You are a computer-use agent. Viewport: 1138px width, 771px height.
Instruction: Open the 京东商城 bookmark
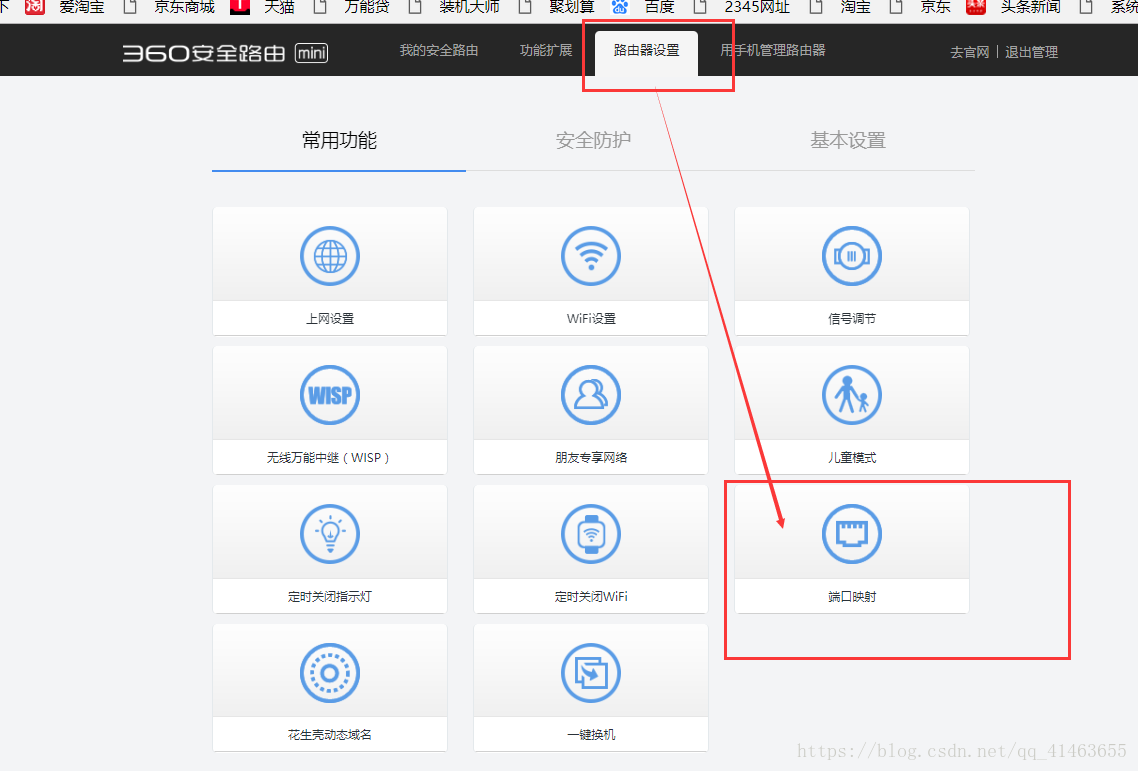[x=184, y=7]
